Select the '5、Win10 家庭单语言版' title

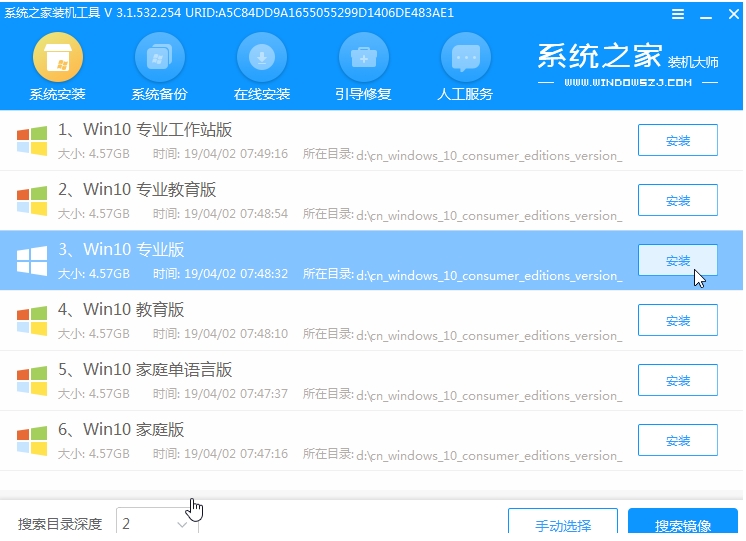click(x=145, y=369)
